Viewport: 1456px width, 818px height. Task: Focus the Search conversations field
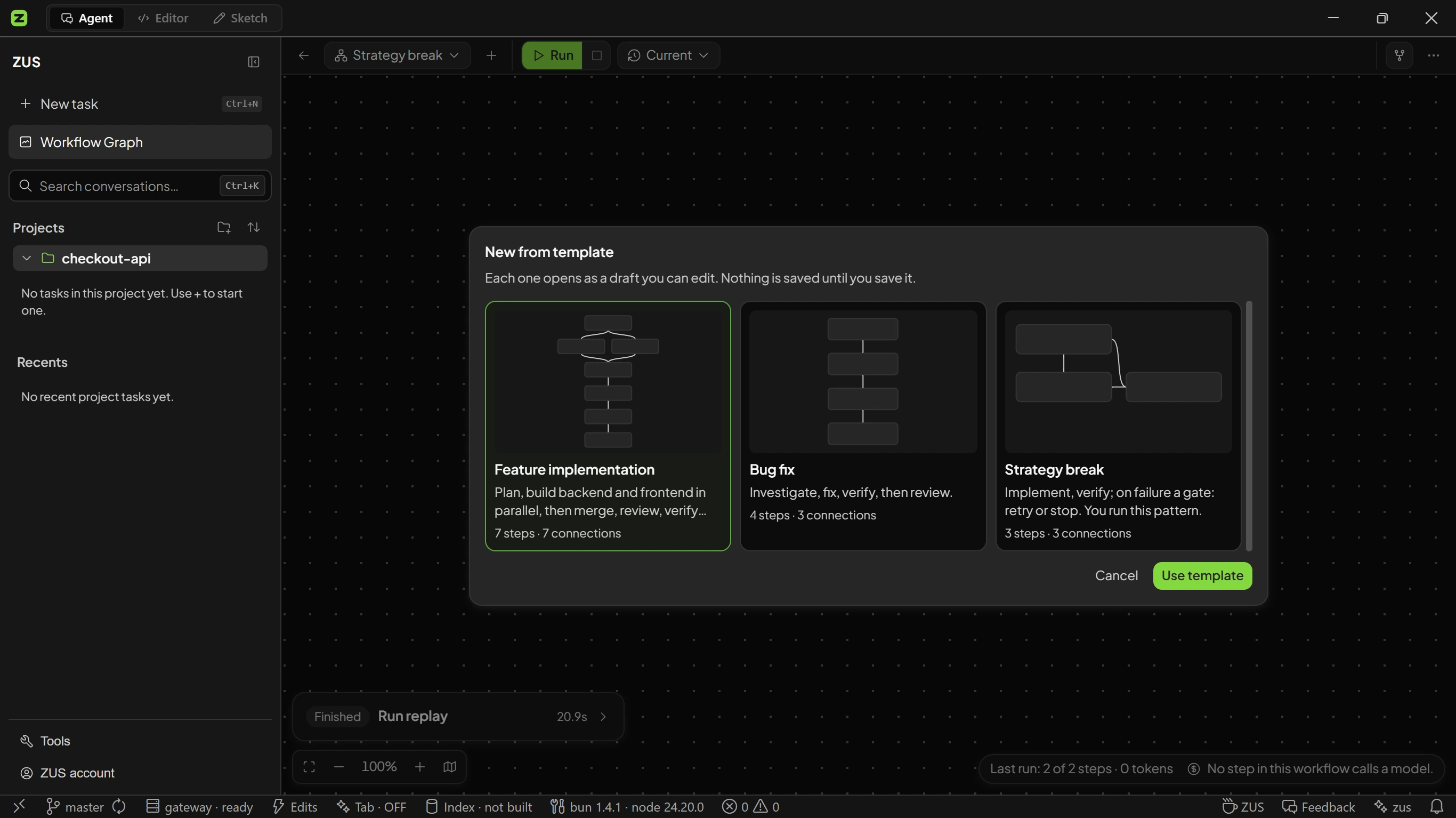click(140, 186)
